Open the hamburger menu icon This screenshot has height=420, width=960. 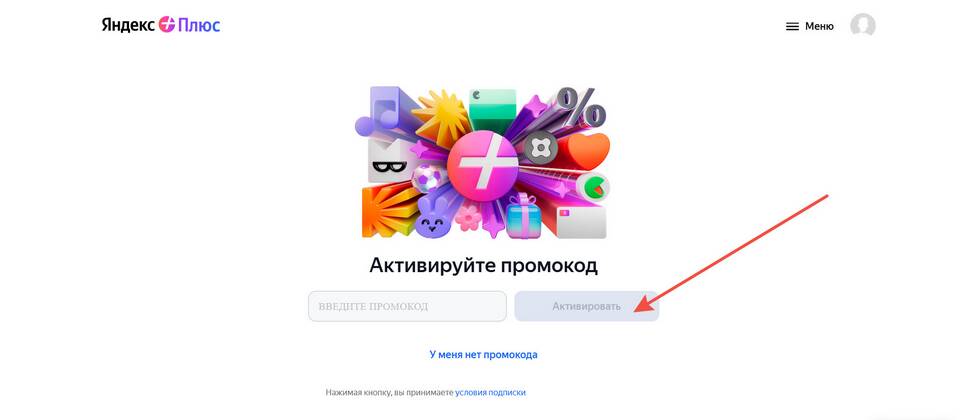pos(792,26)
